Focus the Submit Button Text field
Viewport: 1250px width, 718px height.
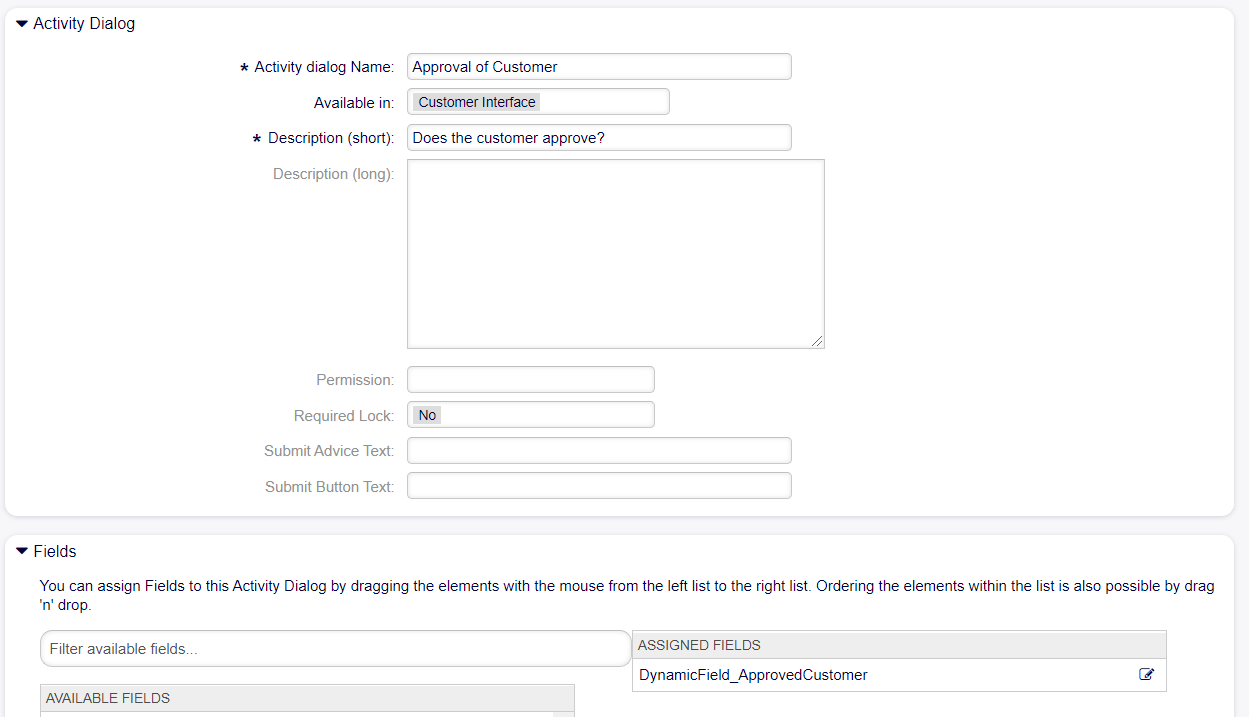[x=598, y=487]
